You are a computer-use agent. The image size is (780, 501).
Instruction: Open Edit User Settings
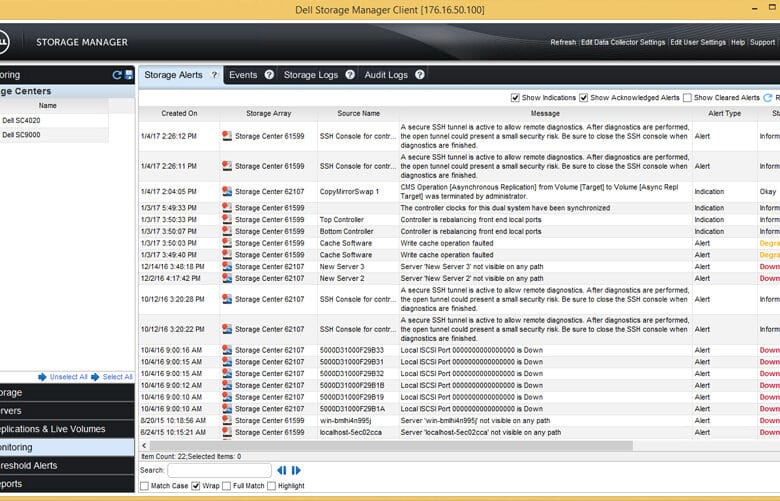(x=698, y=42)
